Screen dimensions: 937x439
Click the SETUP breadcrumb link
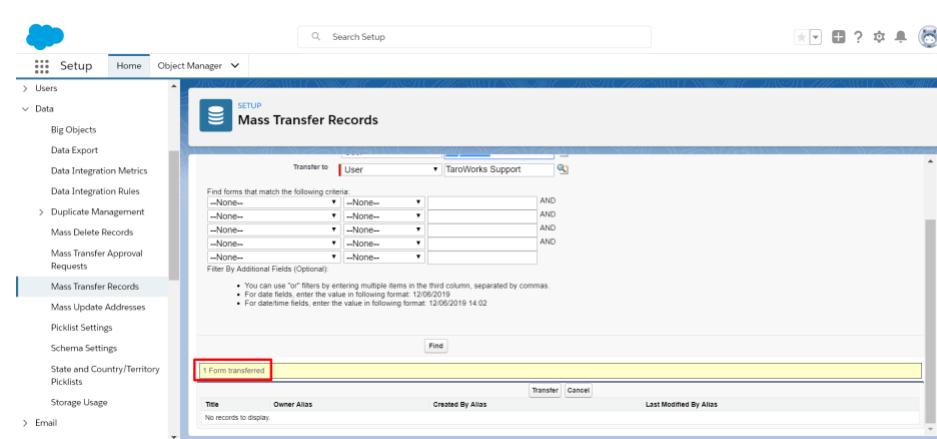click(x=249, y=106)
